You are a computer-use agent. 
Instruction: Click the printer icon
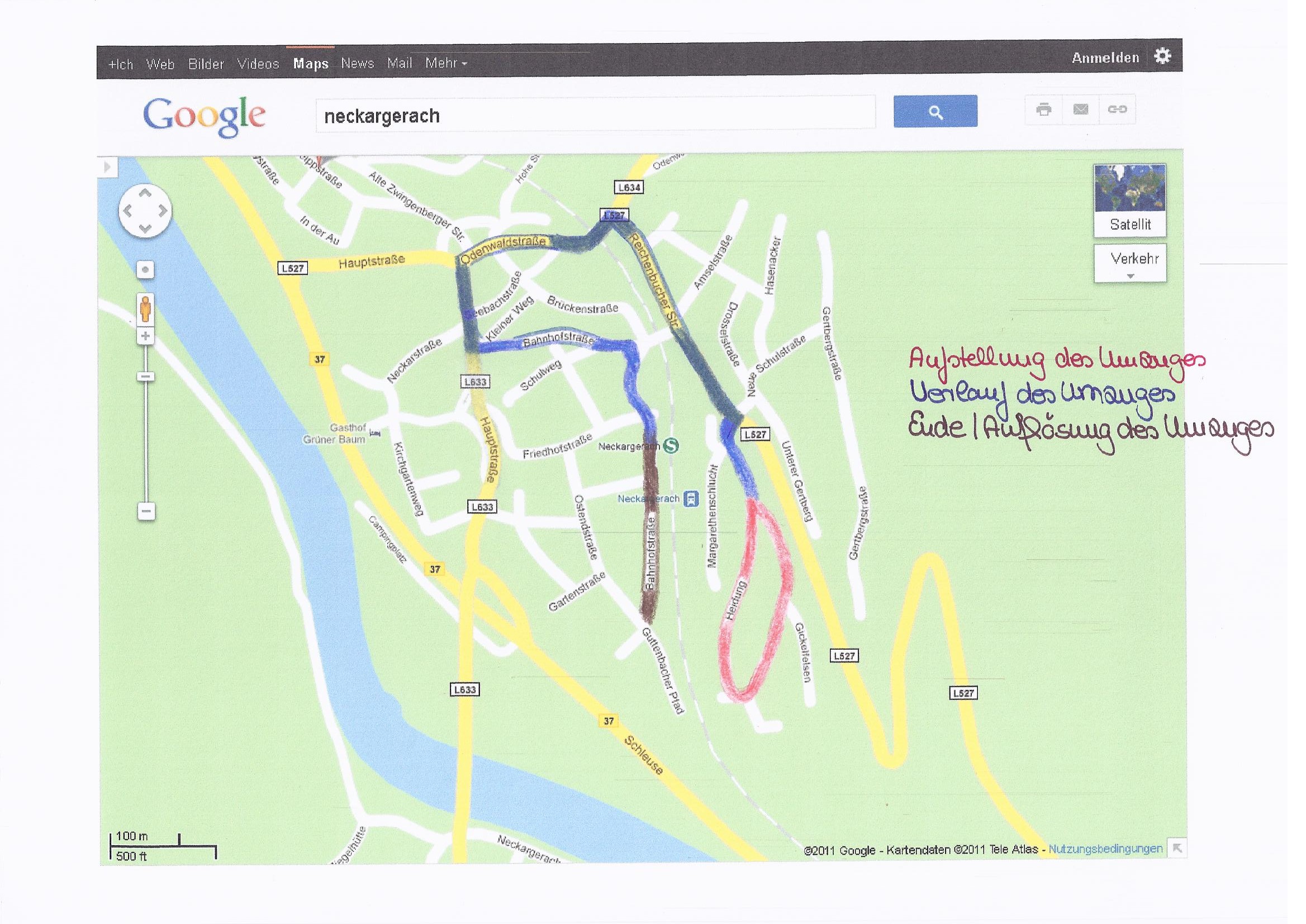(x=1044, y=109)
